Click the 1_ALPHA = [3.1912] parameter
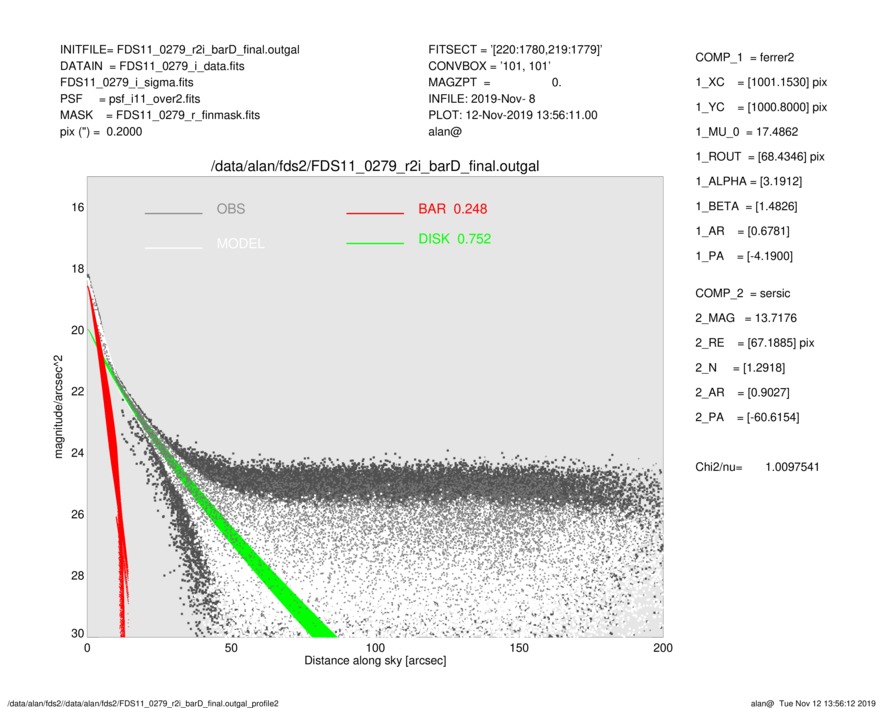This screenshot has width=885, height=708. coord(748,182)
